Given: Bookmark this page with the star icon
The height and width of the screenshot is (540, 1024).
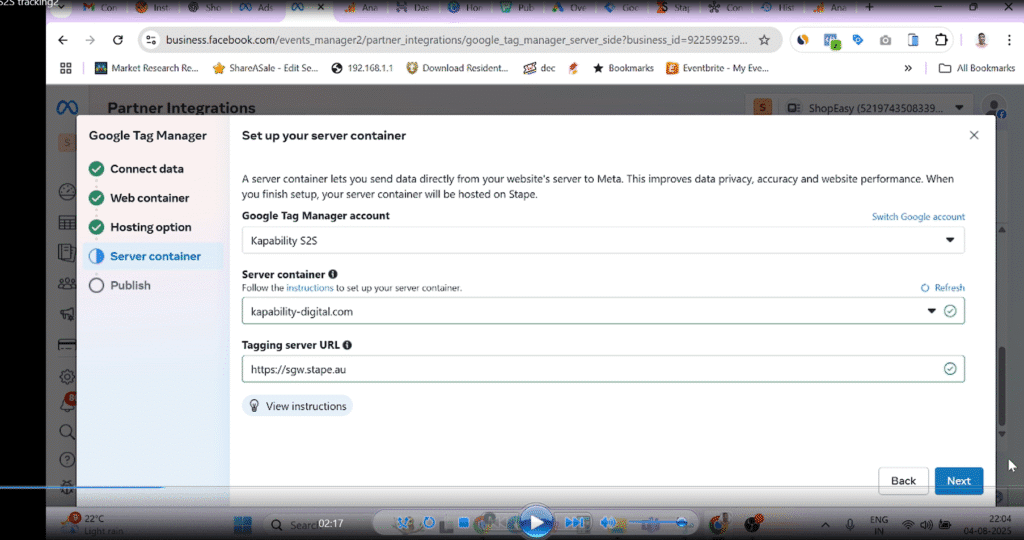Looking at the screenshot, I should pos(764,40).
